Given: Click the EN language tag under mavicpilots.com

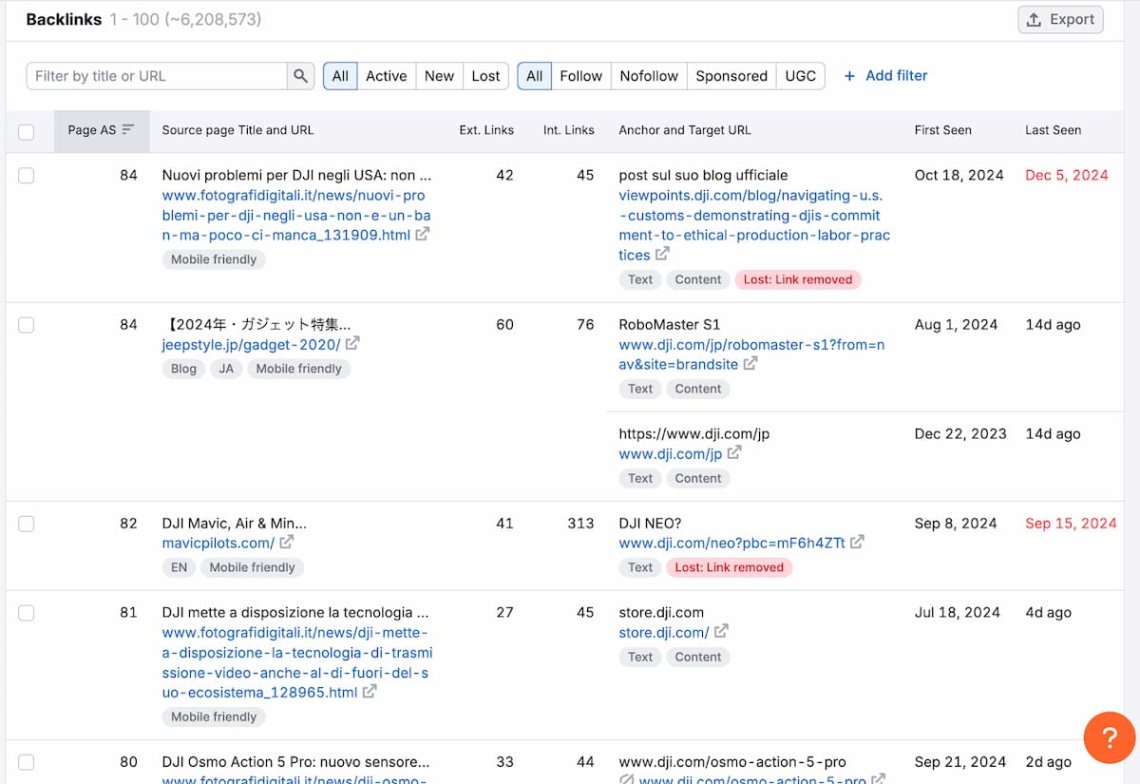Looking at the screenshot, I should (x=179, y=567).
